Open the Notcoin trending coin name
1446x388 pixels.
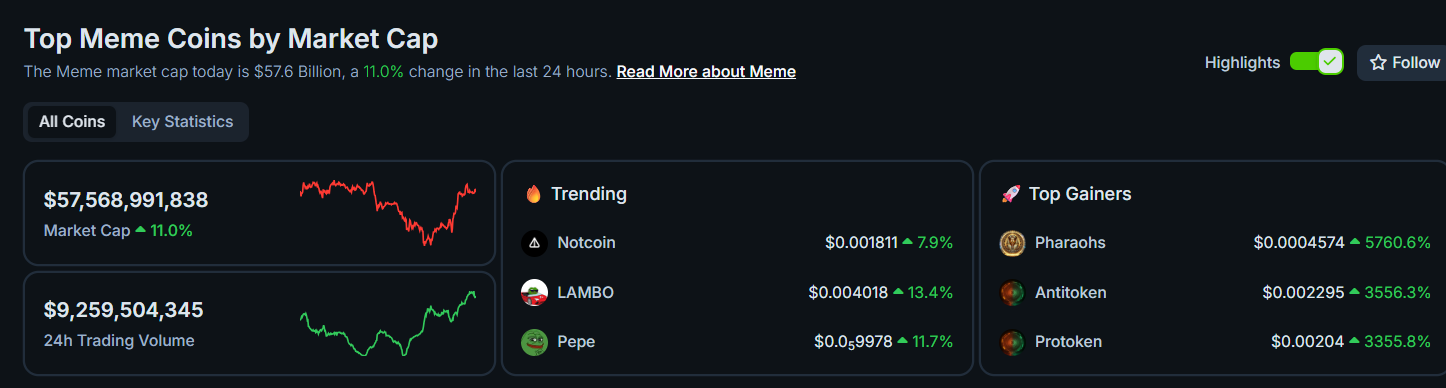tap(586, 243)
